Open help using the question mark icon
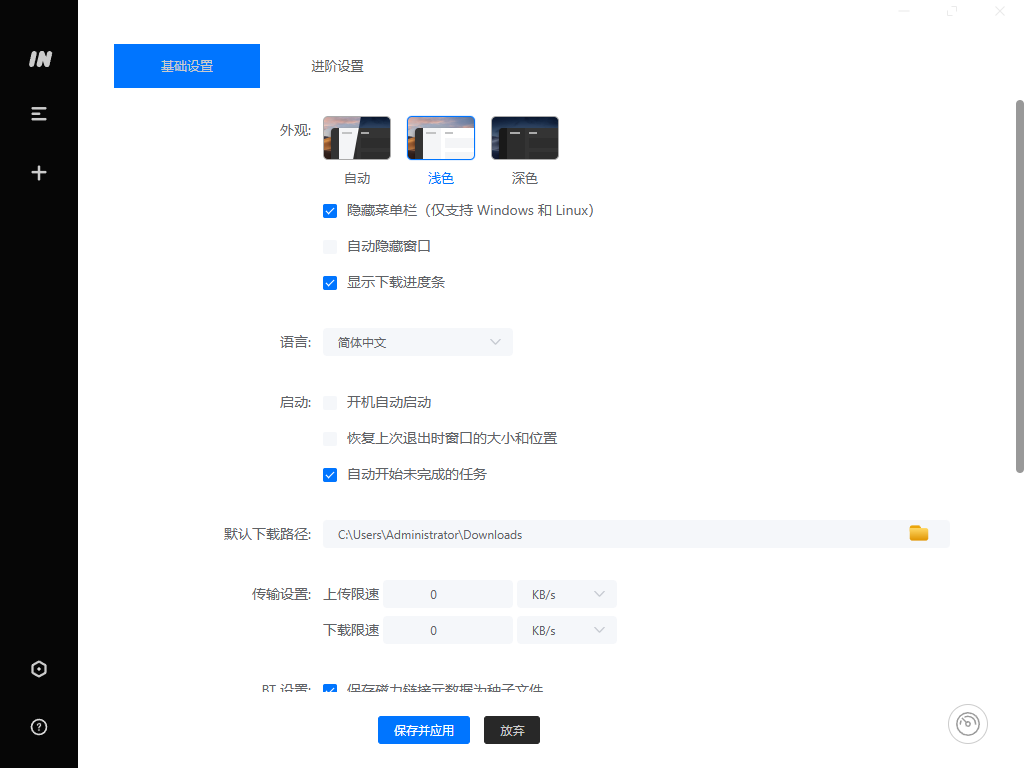 (x=38, y=727)
